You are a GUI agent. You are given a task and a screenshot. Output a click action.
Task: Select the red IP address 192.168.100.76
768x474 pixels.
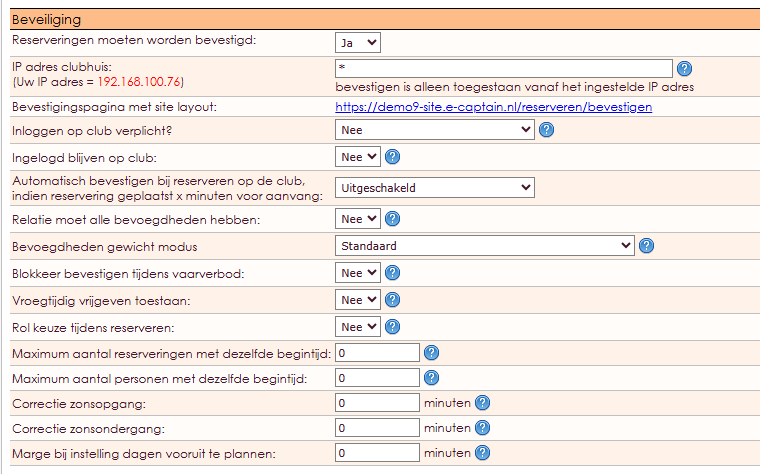(x=139, y=82)
